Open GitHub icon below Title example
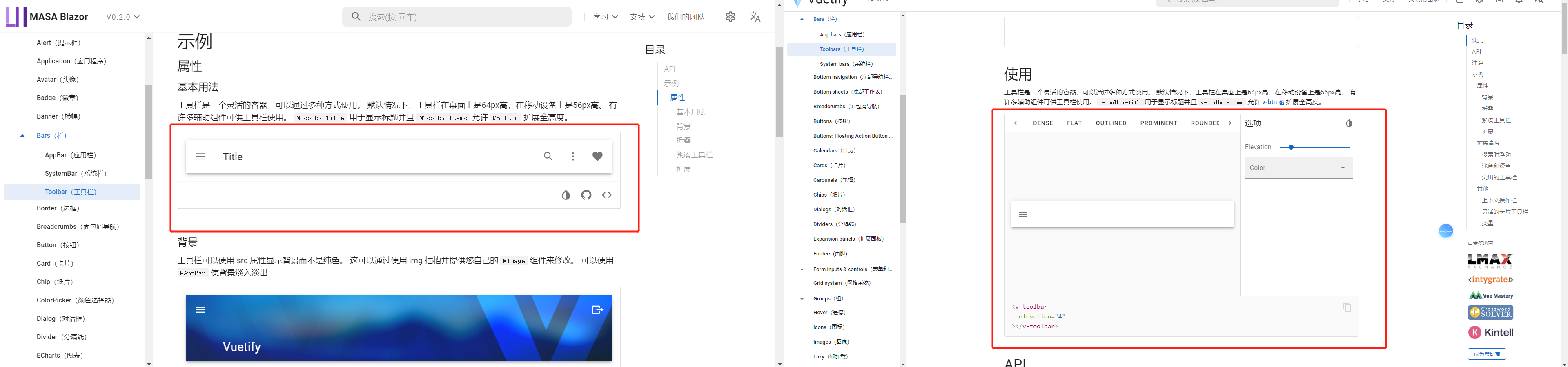This screenshot has height=367, width=1568. (x=586, y=195)
